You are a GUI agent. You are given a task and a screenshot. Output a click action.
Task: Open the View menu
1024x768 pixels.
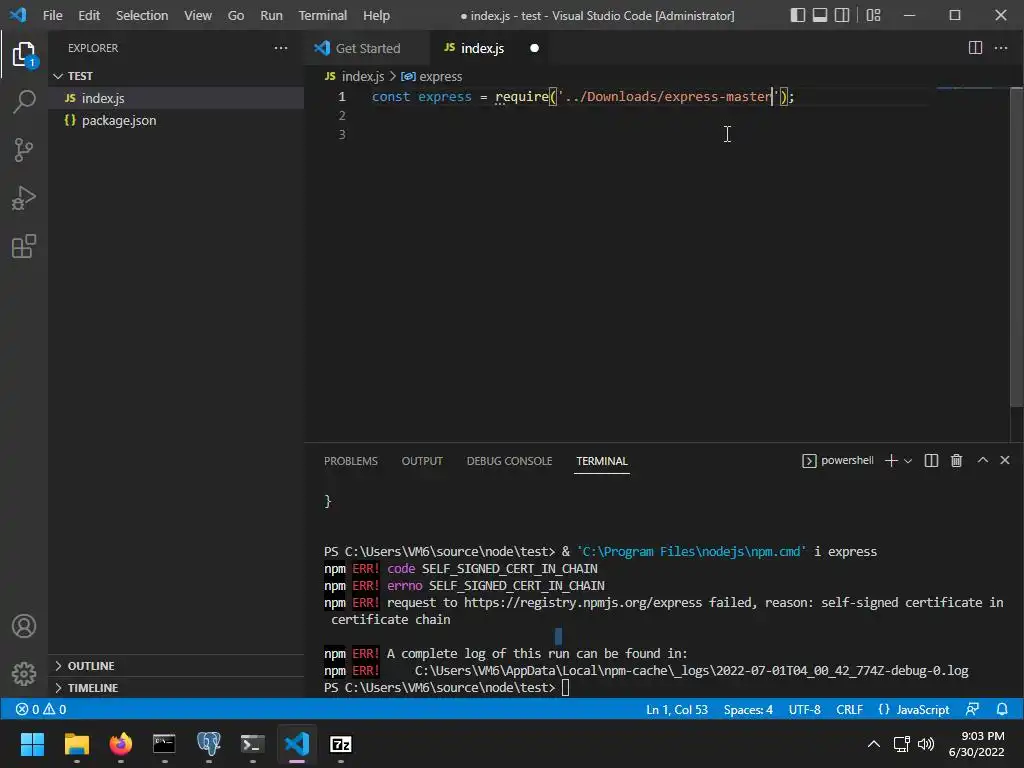click(x=198, y=15)
